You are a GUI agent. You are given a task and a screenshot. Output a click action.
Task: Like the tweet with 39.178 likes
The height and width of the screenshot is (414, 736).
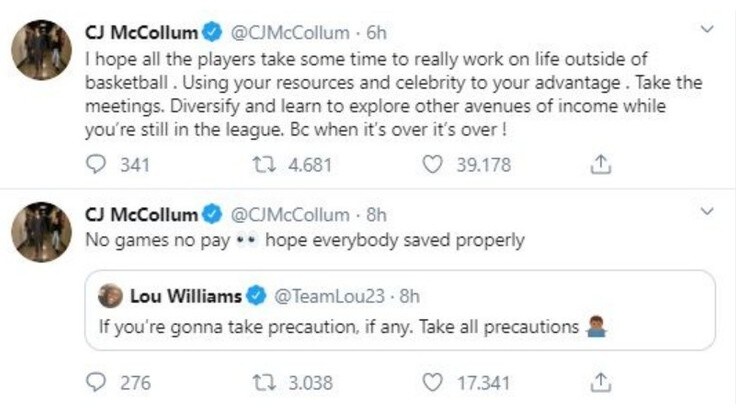pos(432,165)
